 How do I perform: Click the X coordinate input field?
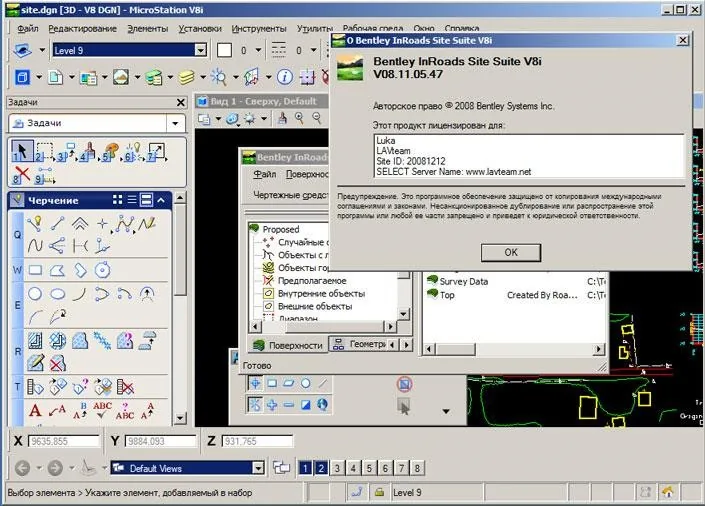(63, 441)
